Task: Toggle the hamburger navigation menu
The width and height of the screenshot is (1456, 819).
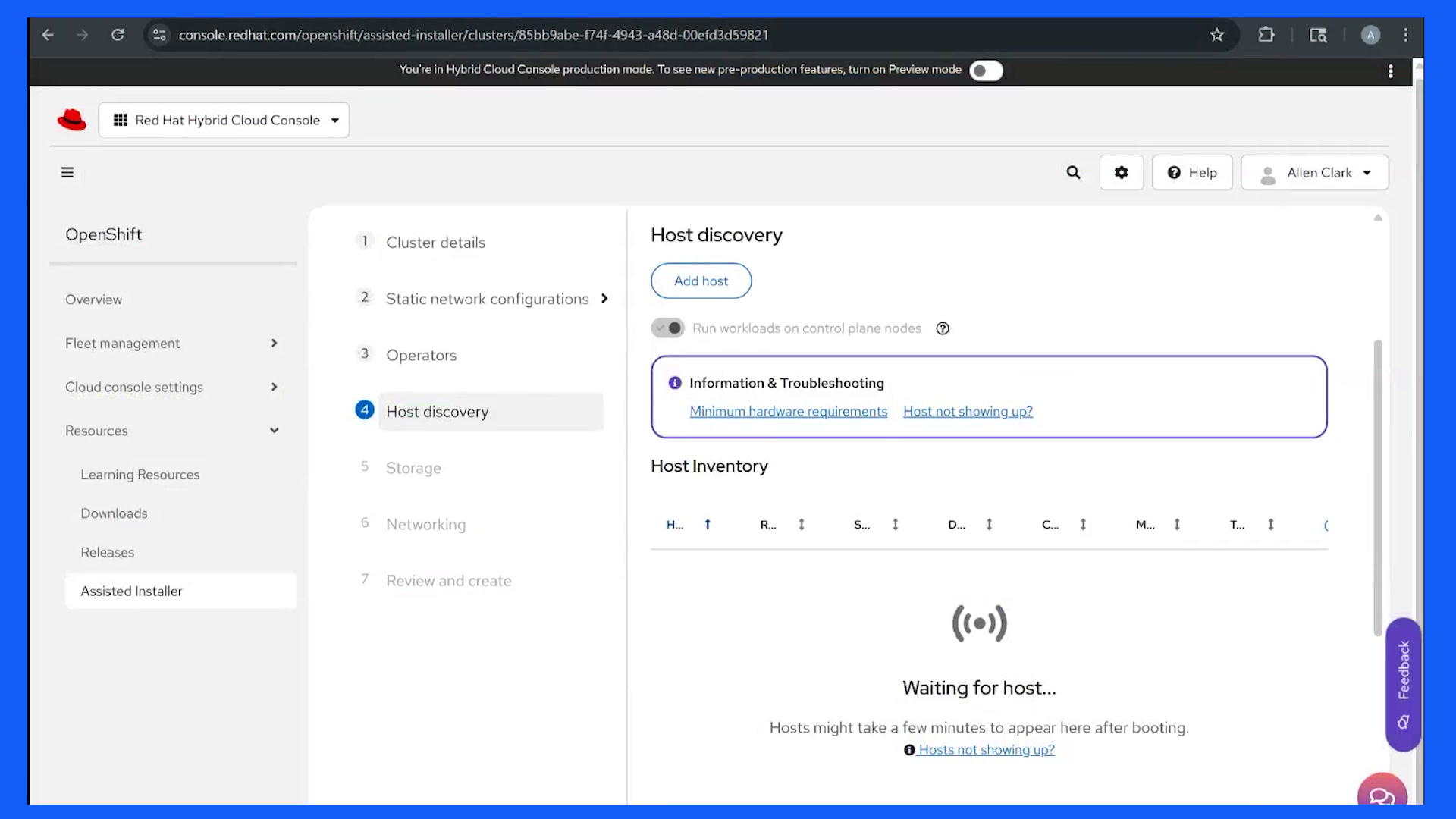Action: (67, 173)
